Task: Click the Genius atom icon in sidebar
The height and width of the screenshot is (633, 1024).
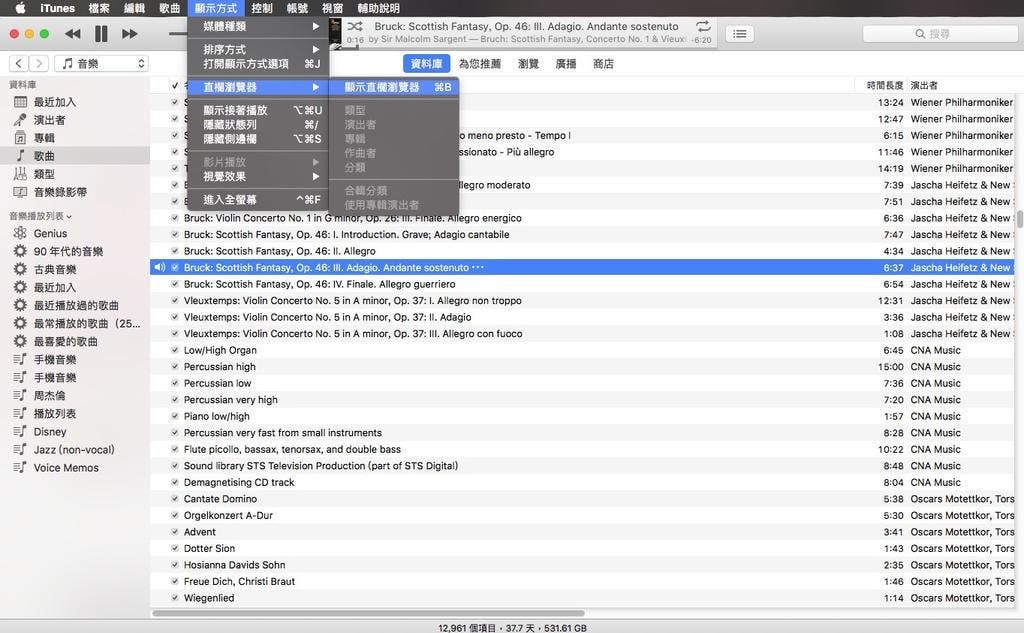Action: click(20, 233)
